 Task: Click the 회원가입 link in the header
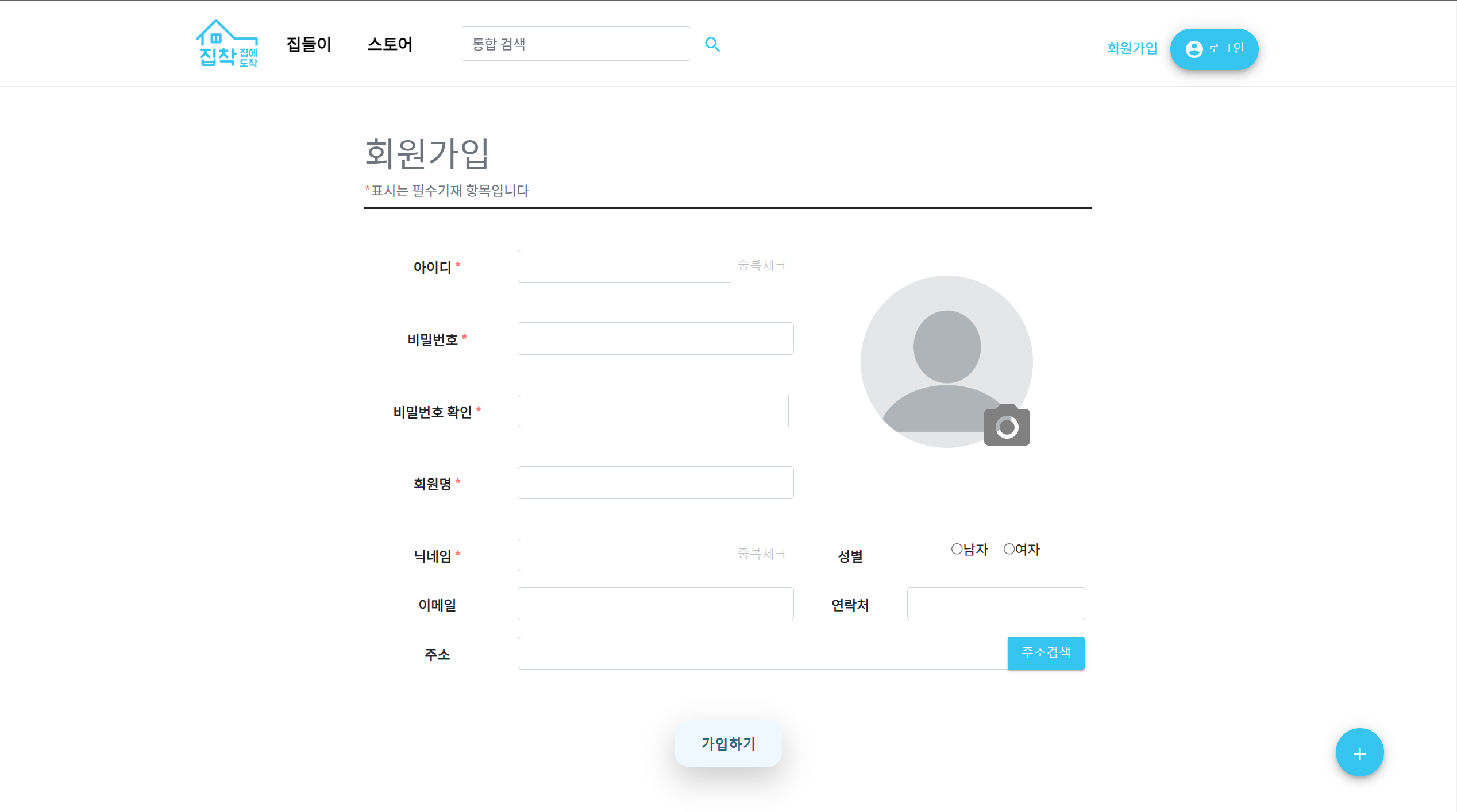point(1131,49)
